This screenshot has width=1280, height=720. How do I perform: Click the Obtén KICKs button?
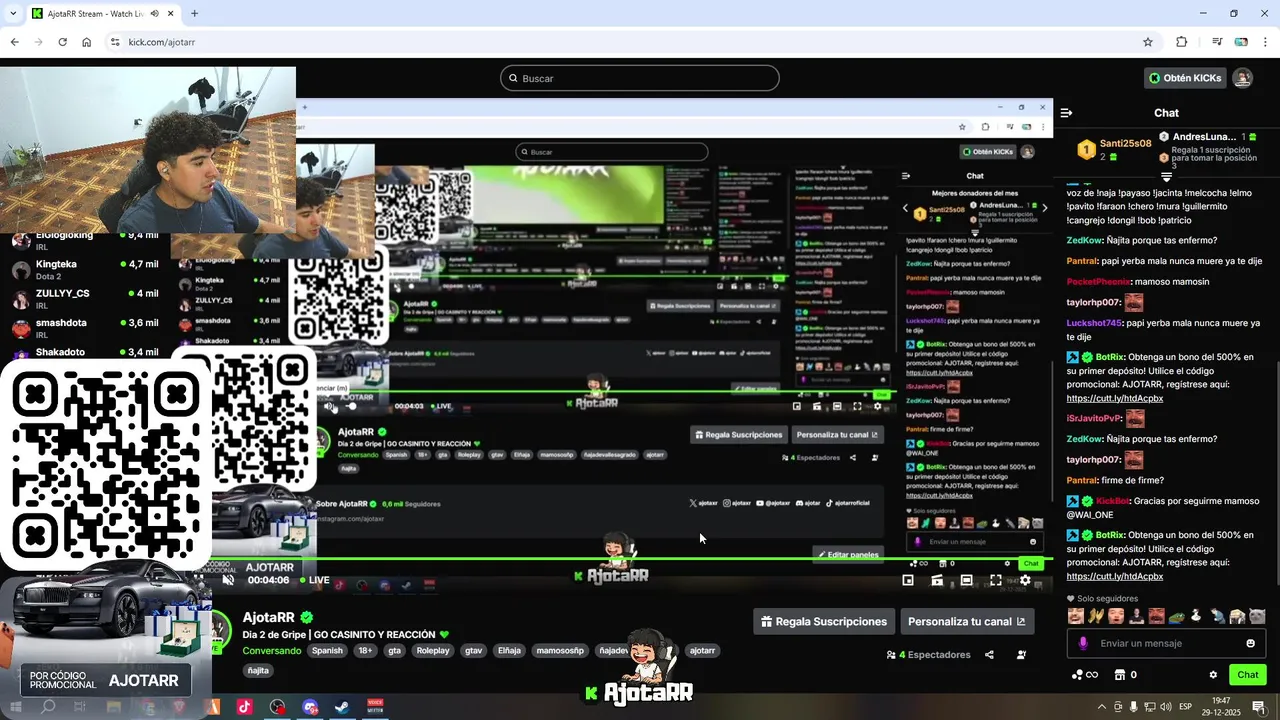[1185, 78]
